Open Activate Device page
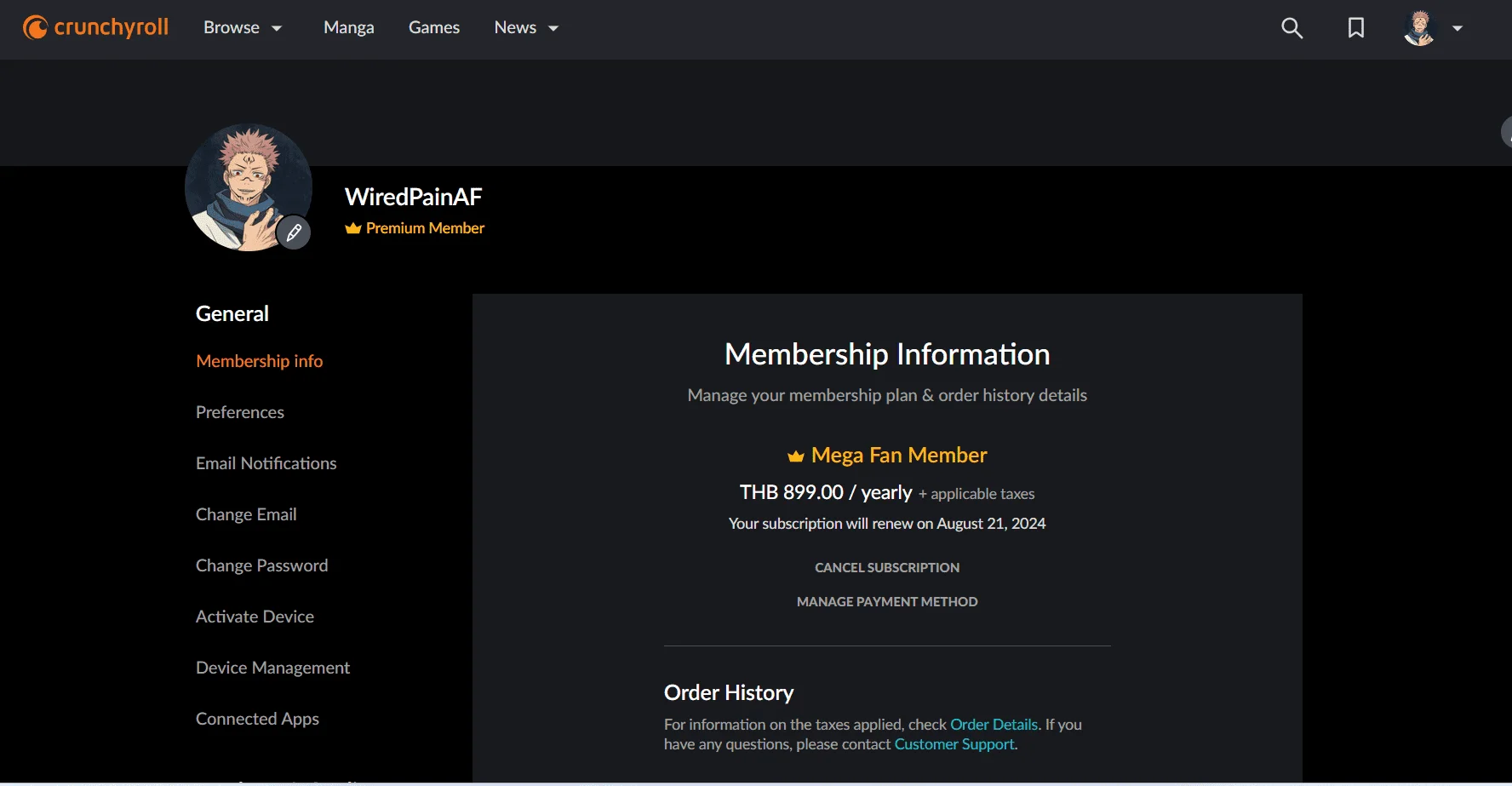 pos(255,617)
